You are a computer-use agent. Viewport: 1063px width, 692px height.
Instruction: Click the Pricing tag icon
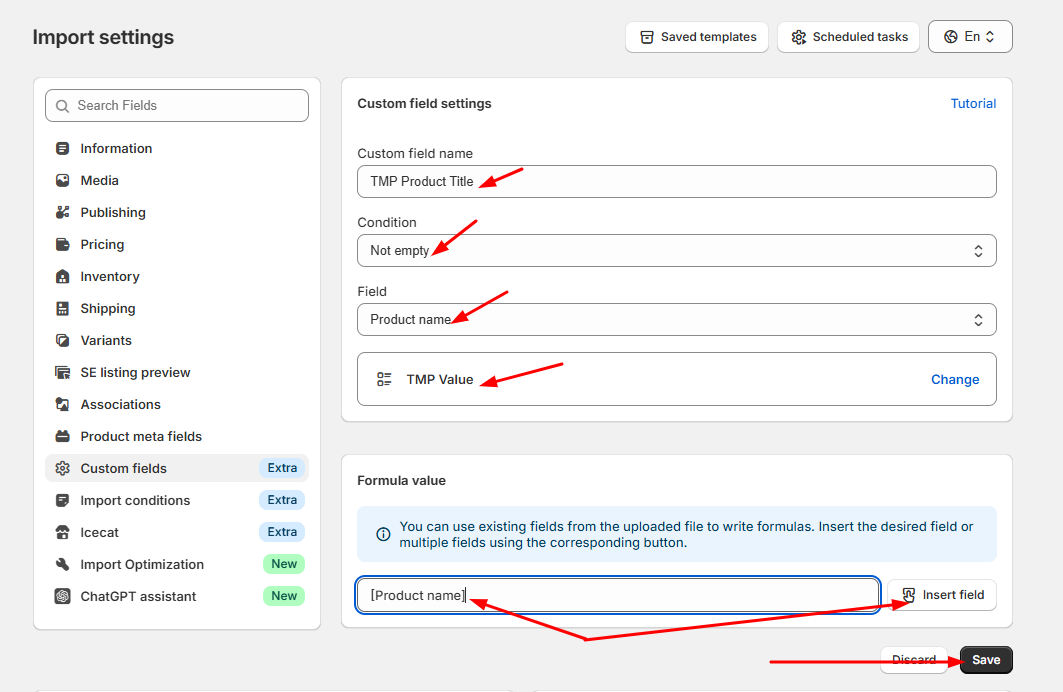point(62,244)
